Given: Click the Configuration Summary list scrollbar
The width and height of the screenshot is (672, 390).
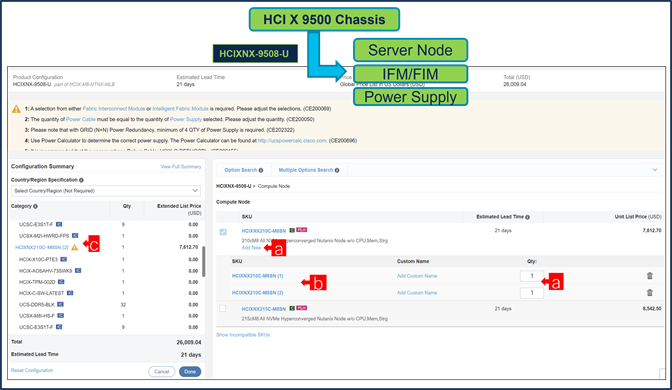Looking at the screenshot, I should (204, 261).
